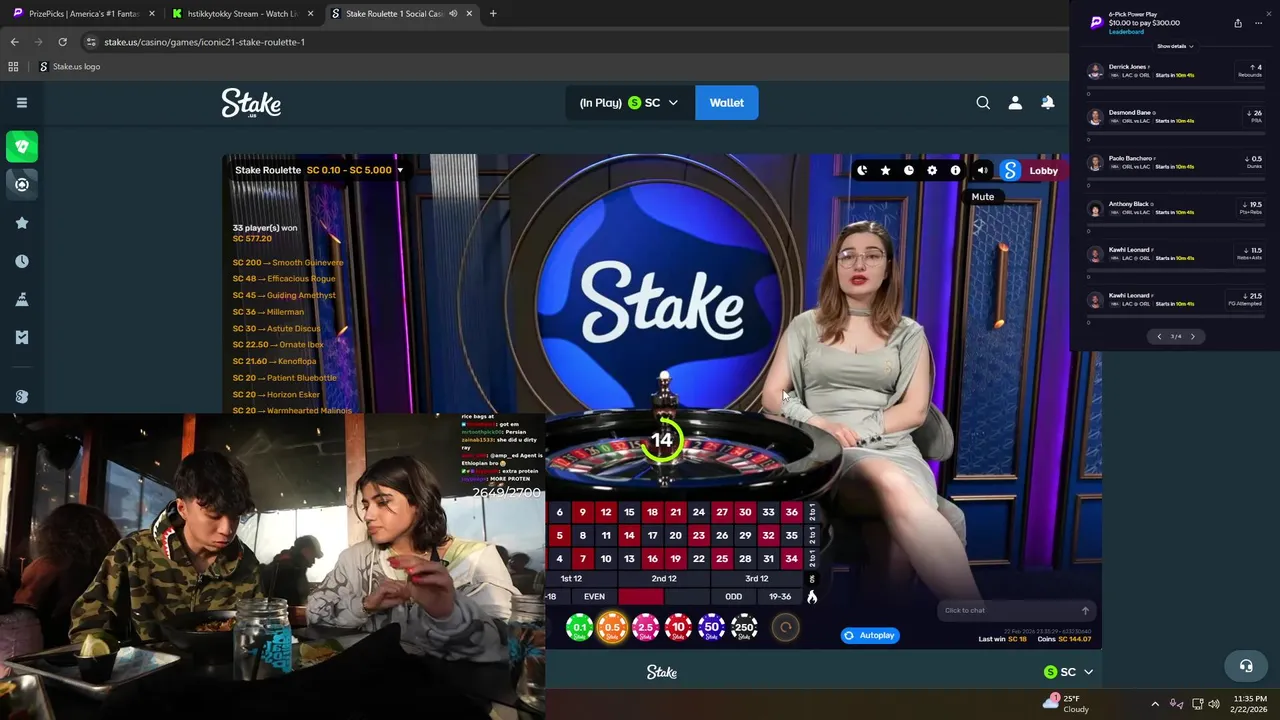Open PrizePicks lineup more options menu
Screen dimensions: 1280x720
click(x=1258, y=23)
